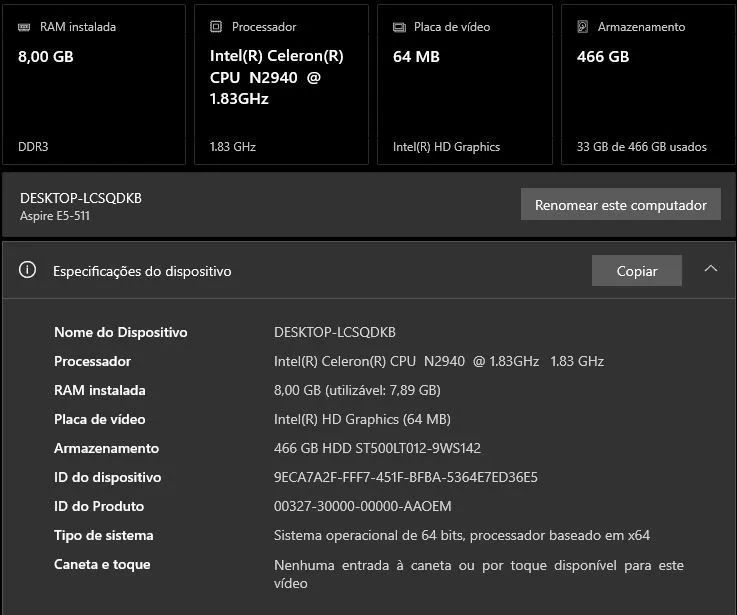Image resolution: width=737 pixels, height=615 pixels.
Task: Click Placa de vídeo label in specifications list
Action: (x=100, y=419)
